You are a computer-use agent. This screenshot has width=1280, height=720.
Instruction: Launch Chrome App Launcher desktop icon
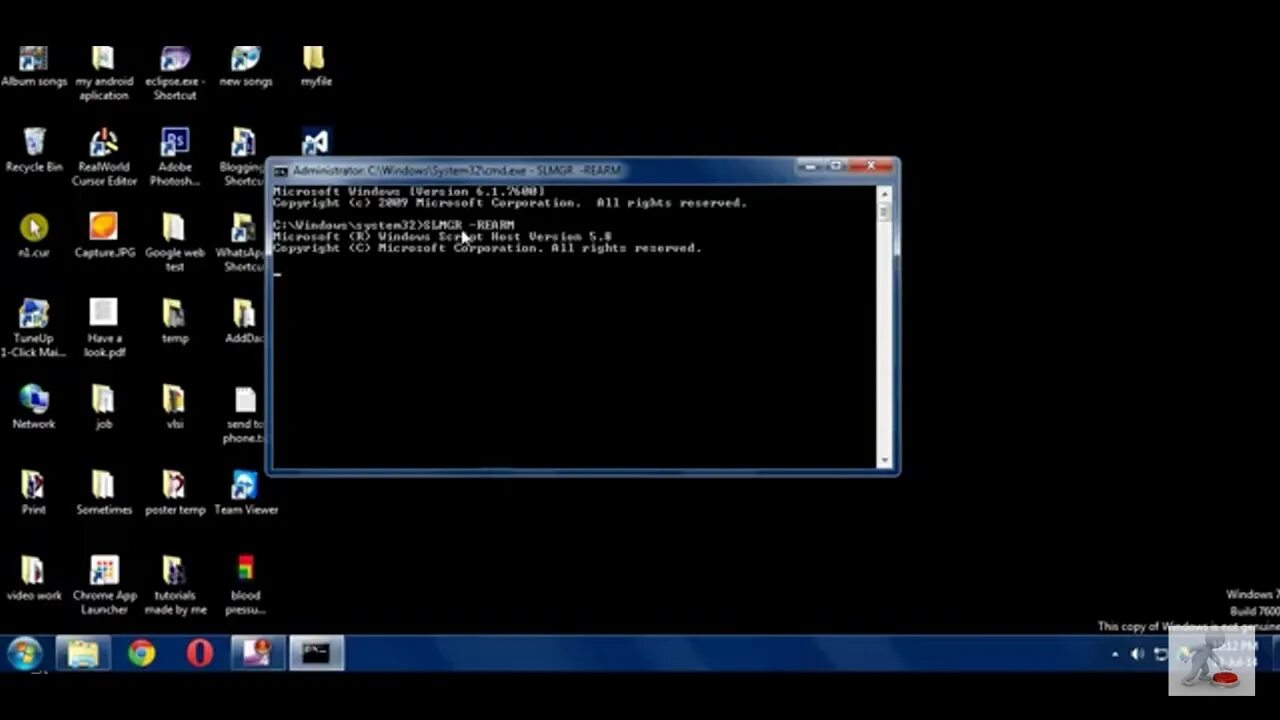click(104, 586)
